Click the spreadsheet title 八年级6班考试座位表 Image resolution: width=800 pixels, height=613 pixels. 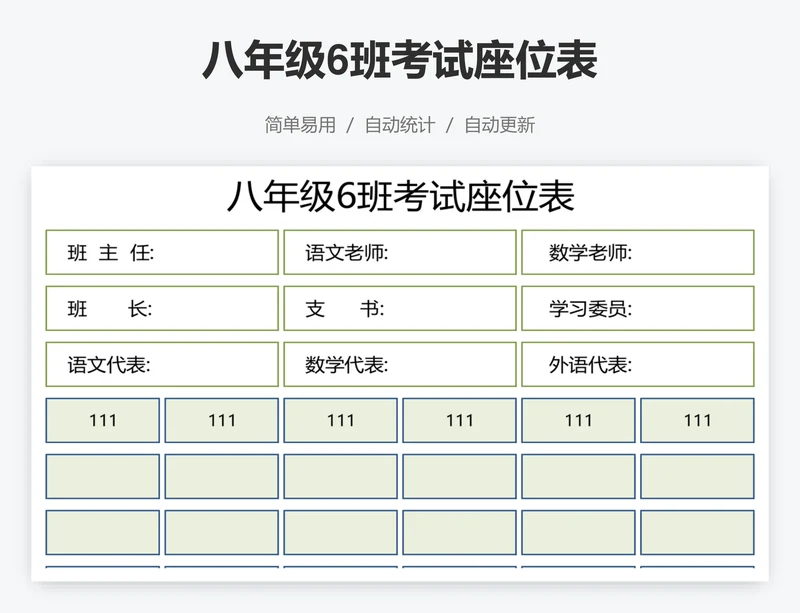(x=401, y=197)
